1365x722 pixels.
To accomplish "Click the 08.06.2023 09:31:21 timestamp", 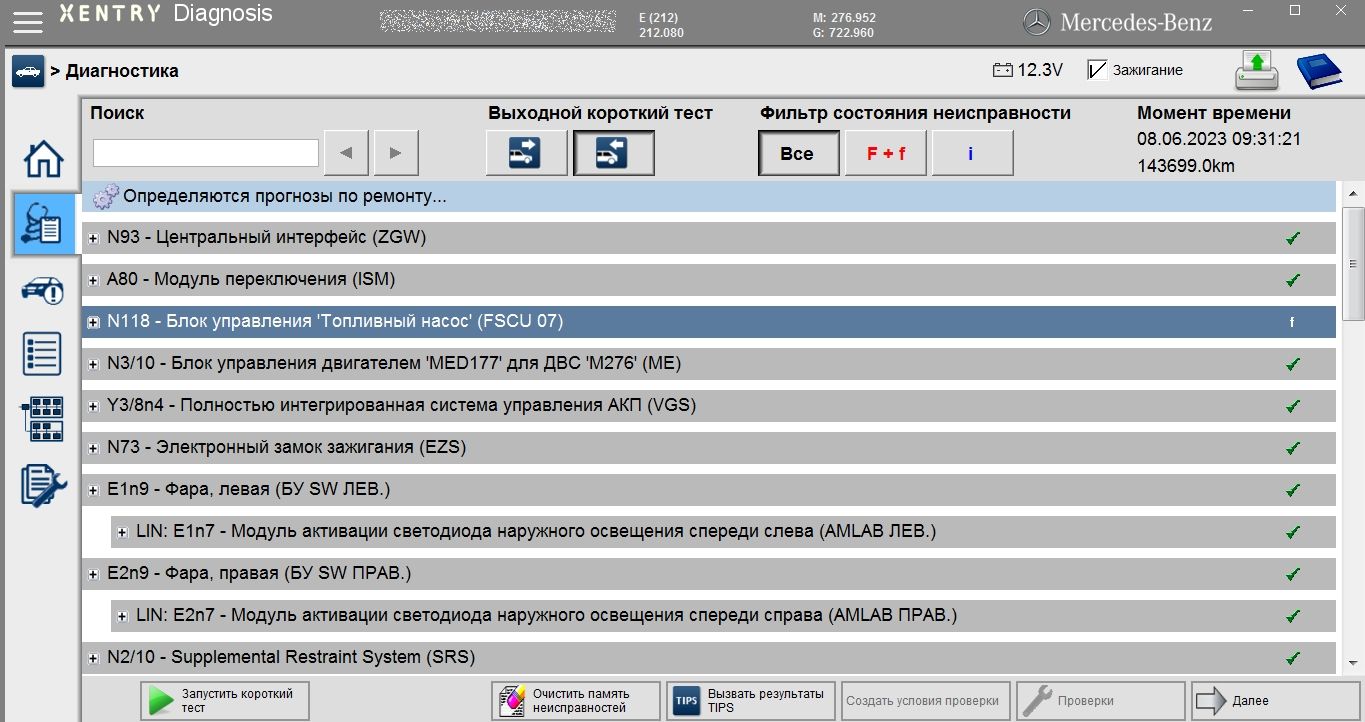I will point(1219,140).
